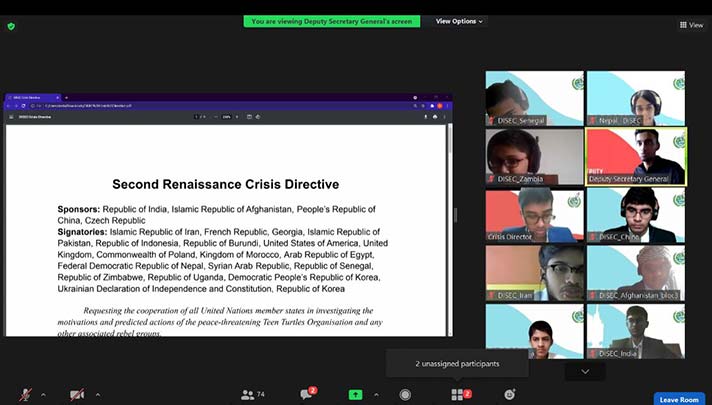This screenshot has height=405, width=712.
Task: Show more participants with down chevron
Action: click(585, 371)
